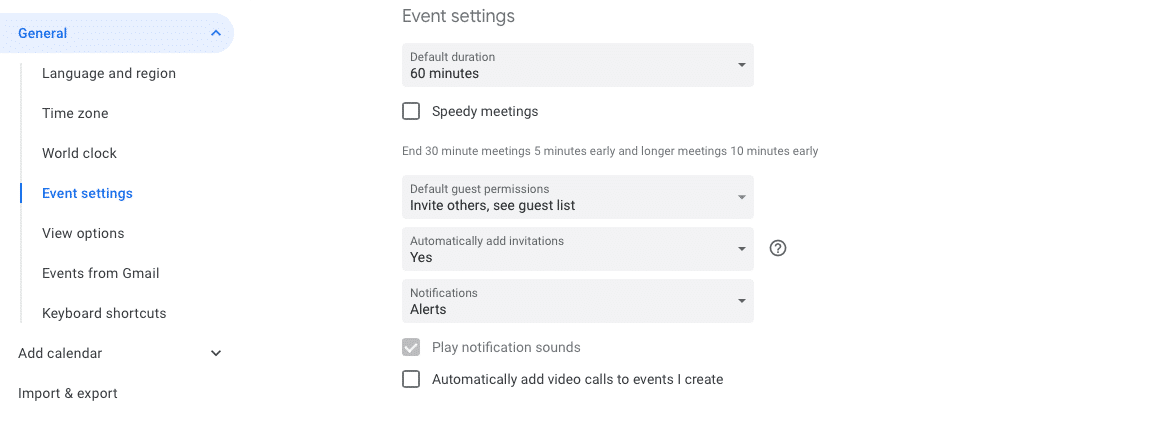Open the Automatically add invitations Yes dropdown

tap(577, 249)
